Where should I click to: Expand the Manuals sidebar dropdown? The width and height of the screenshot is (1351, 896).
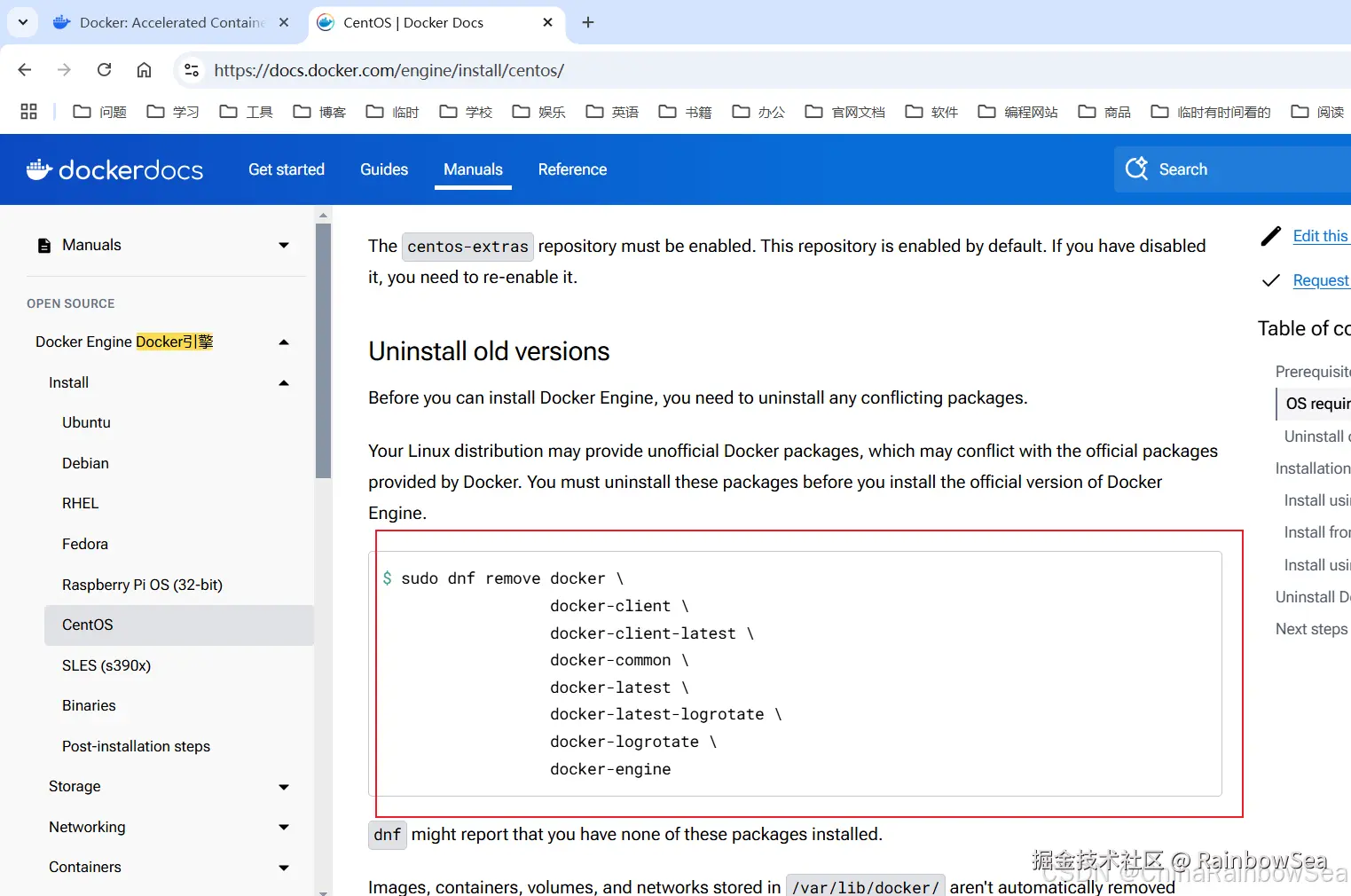tap(284, 245)
